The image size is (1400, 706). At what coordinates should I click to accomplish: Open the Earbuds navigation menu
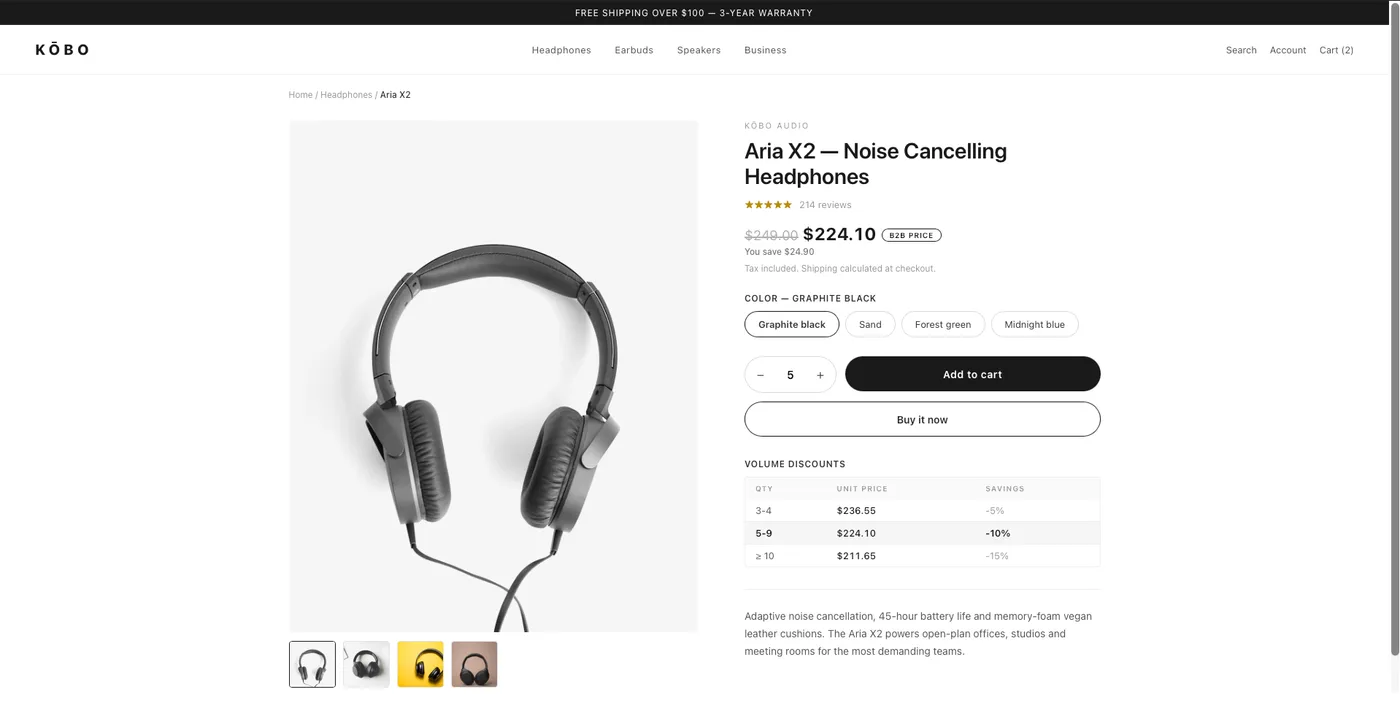tap(634, 50)
